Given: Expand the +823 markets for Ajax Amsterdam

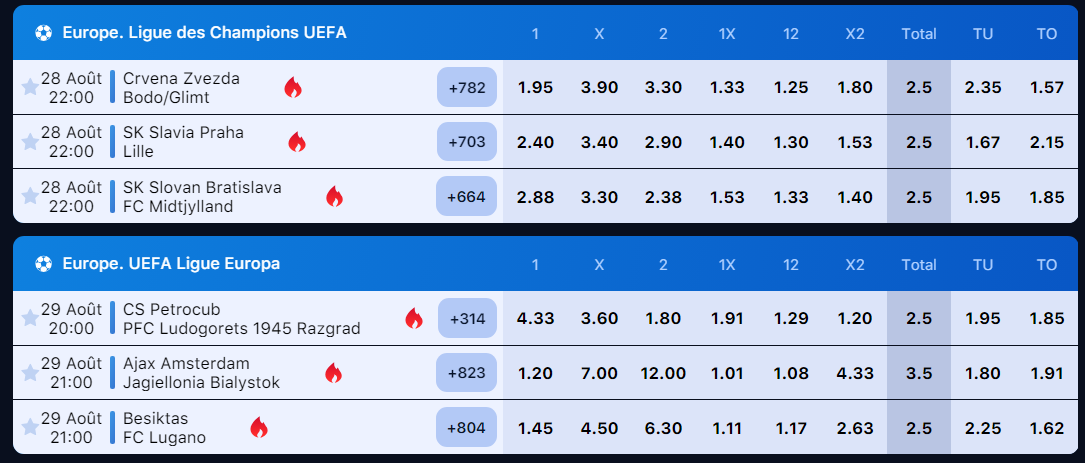Looking at the screenshot, I should point(467,373).
